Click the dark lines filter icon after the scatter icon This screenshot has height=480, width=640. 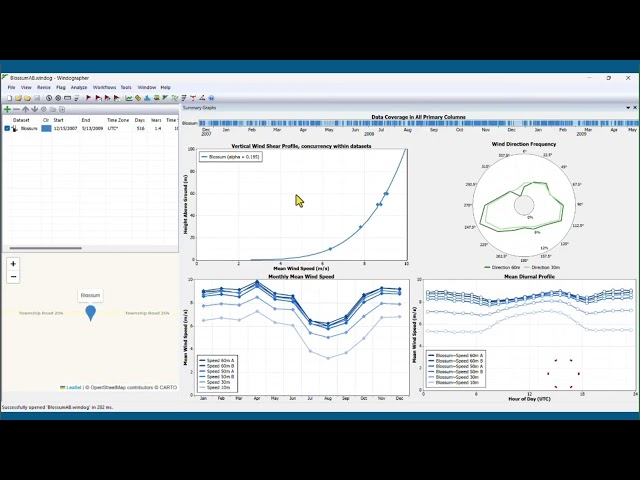(x=184, y=98)
